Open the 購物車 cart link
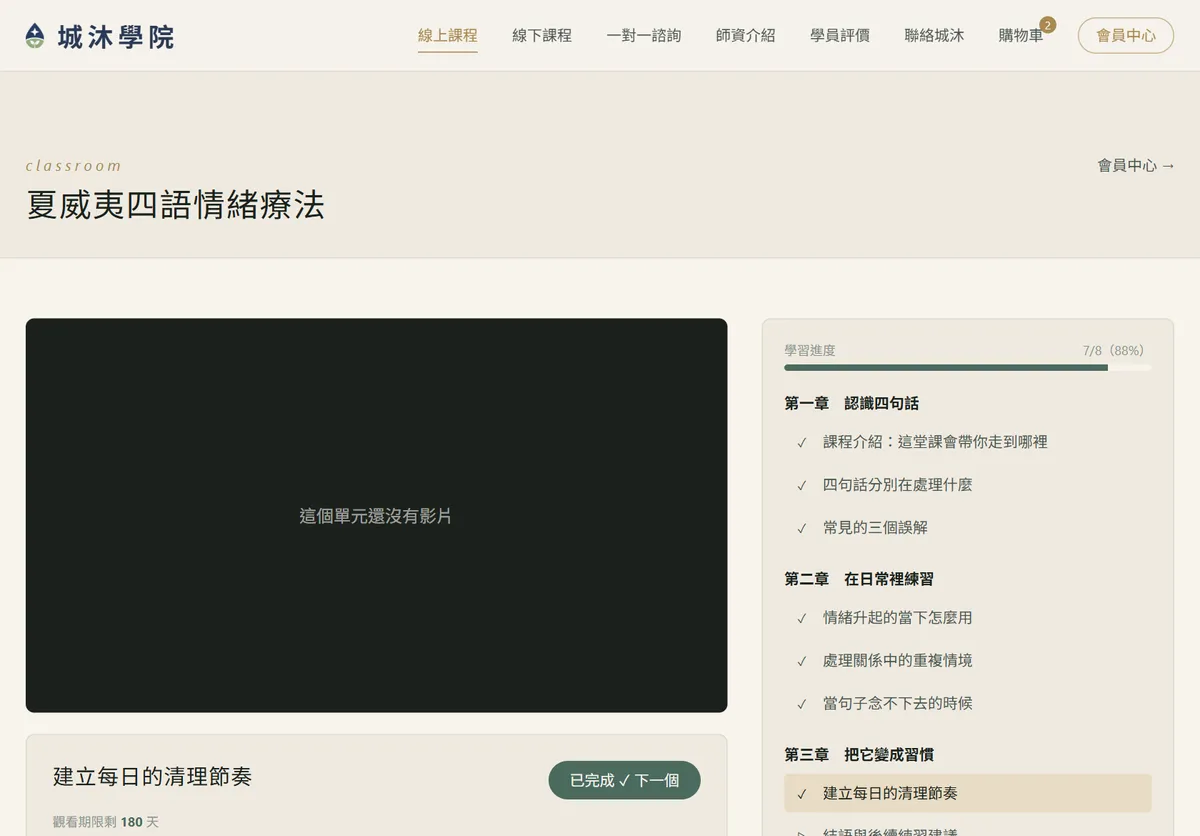The width and height of the screenshot is (1200, 836). point(1021,35)
